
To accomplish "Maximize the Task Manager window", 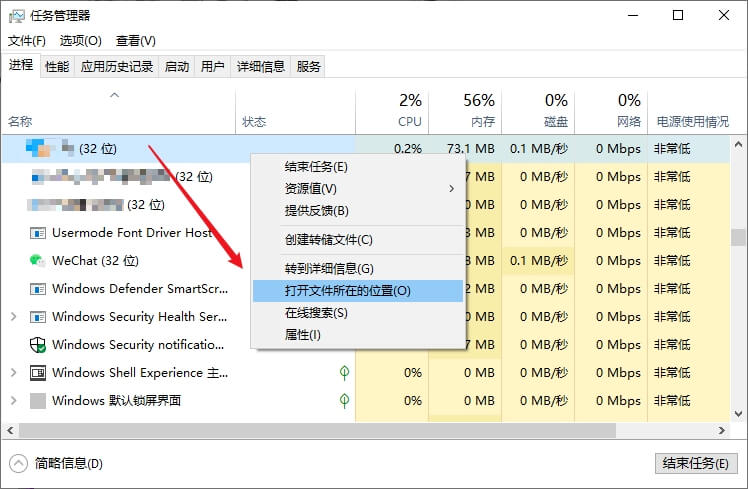I will pos(678,15).
